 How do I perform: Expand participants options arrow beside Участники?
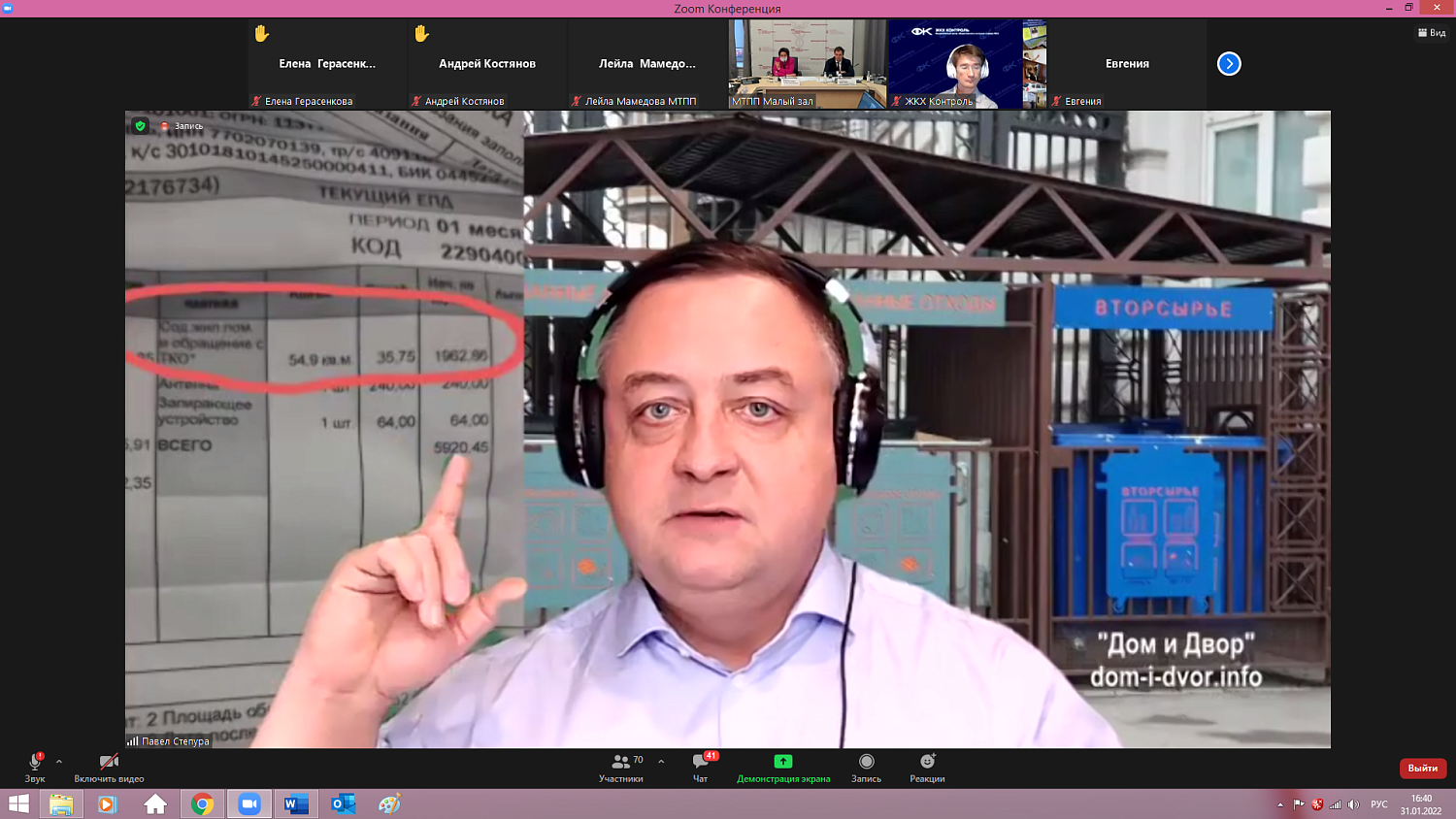[661, 762]
